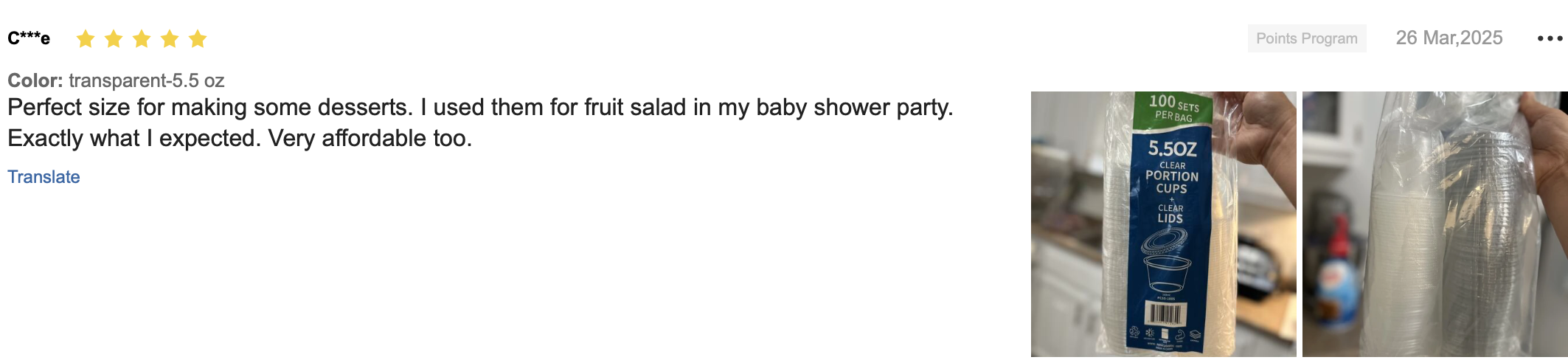The image size is (1568, 360).
Task: Click reviewer name C***e
Action: click(x=29, y=38)
